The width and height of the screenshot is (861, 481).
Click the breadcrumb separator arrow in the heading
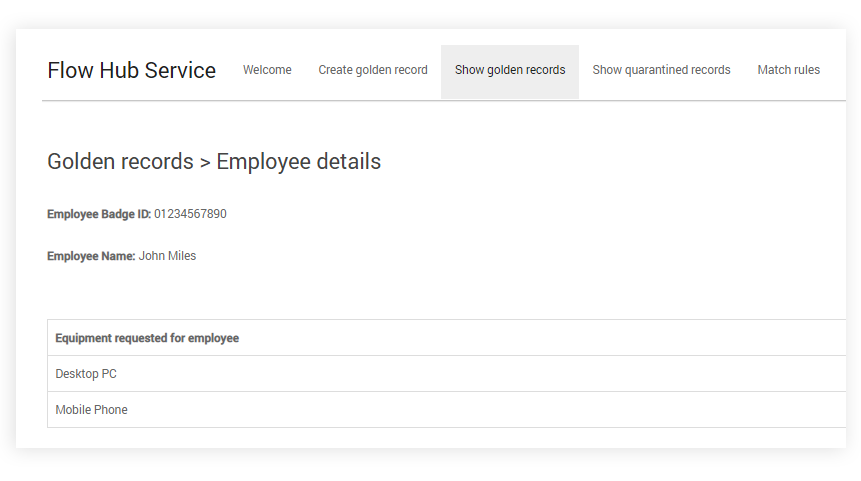205,162
